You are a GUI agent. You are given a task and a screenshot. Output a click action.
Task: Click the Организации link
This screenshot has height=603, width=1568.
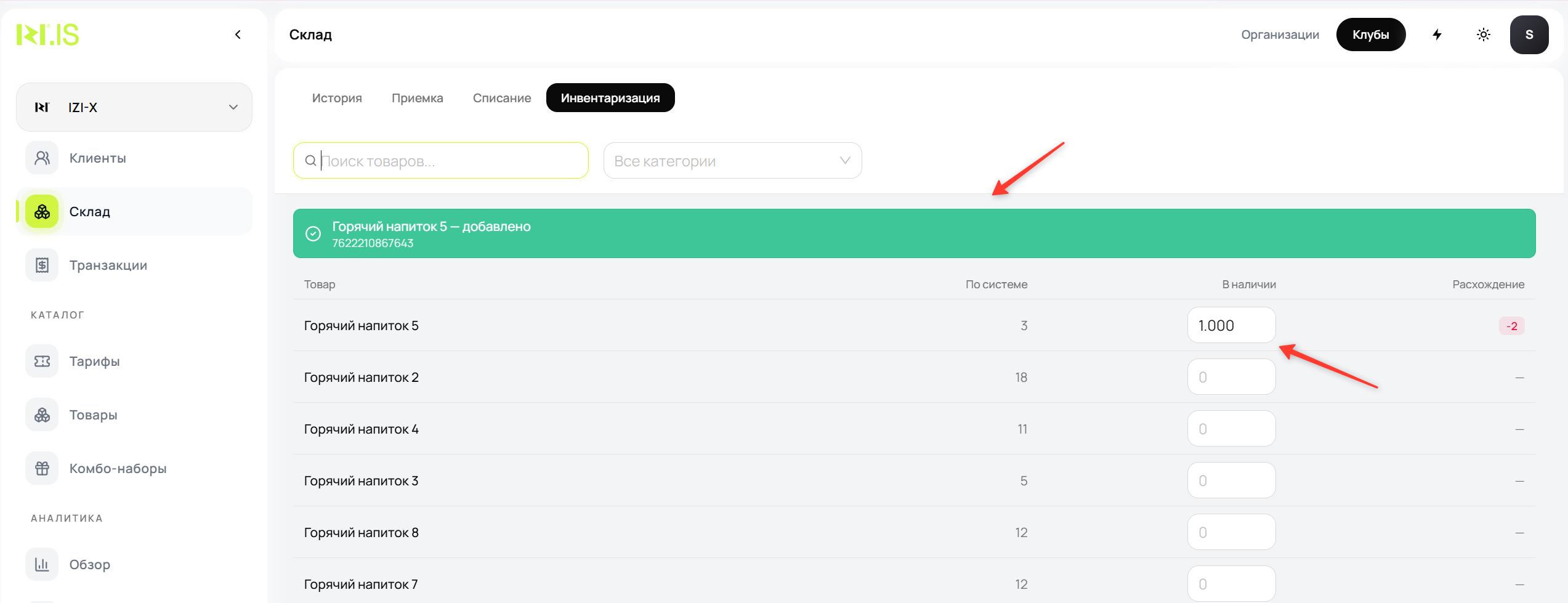(1280, 34)
